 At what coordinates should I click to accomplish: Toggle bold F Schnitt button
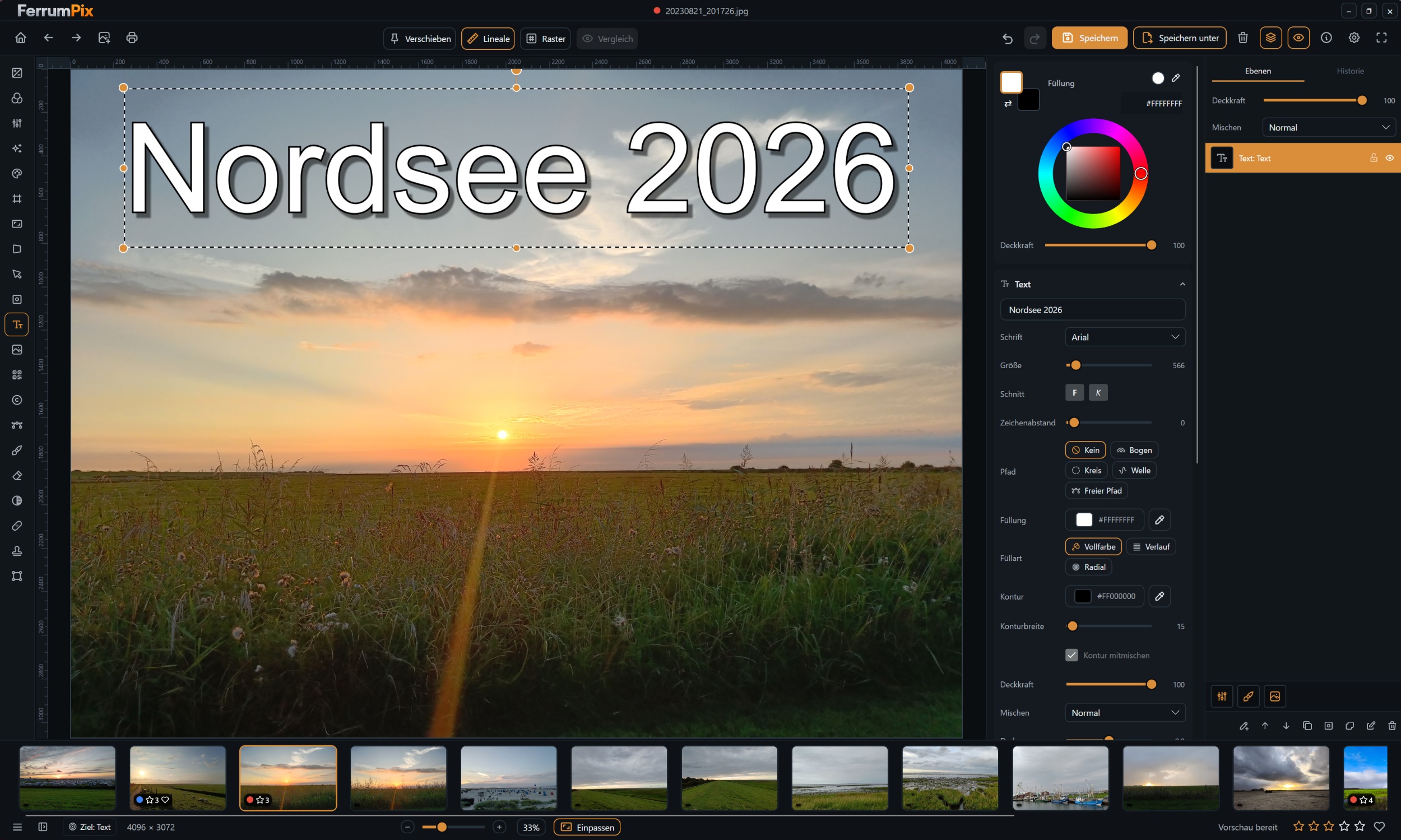pos(1074,392)
